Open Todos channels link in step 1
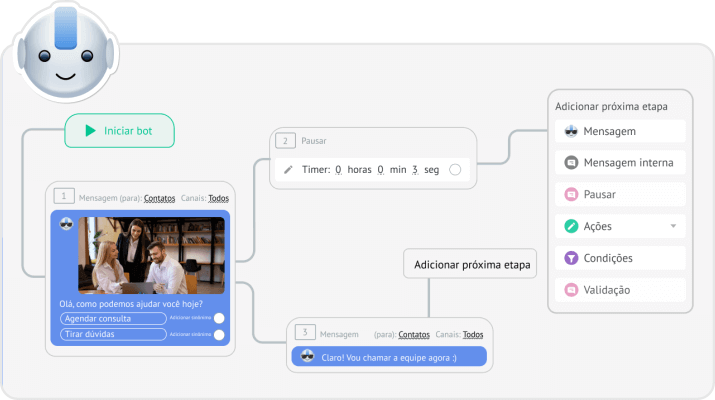Viewport: 715px width, 400px height. click(218, 198)
